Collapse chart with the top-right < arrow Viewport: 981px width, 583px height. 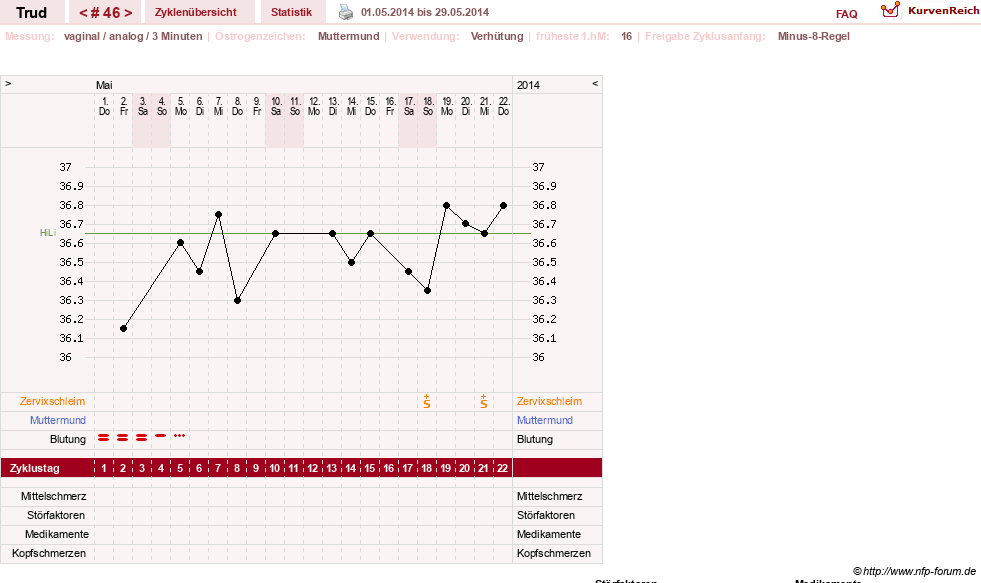(x=595, y=83)
